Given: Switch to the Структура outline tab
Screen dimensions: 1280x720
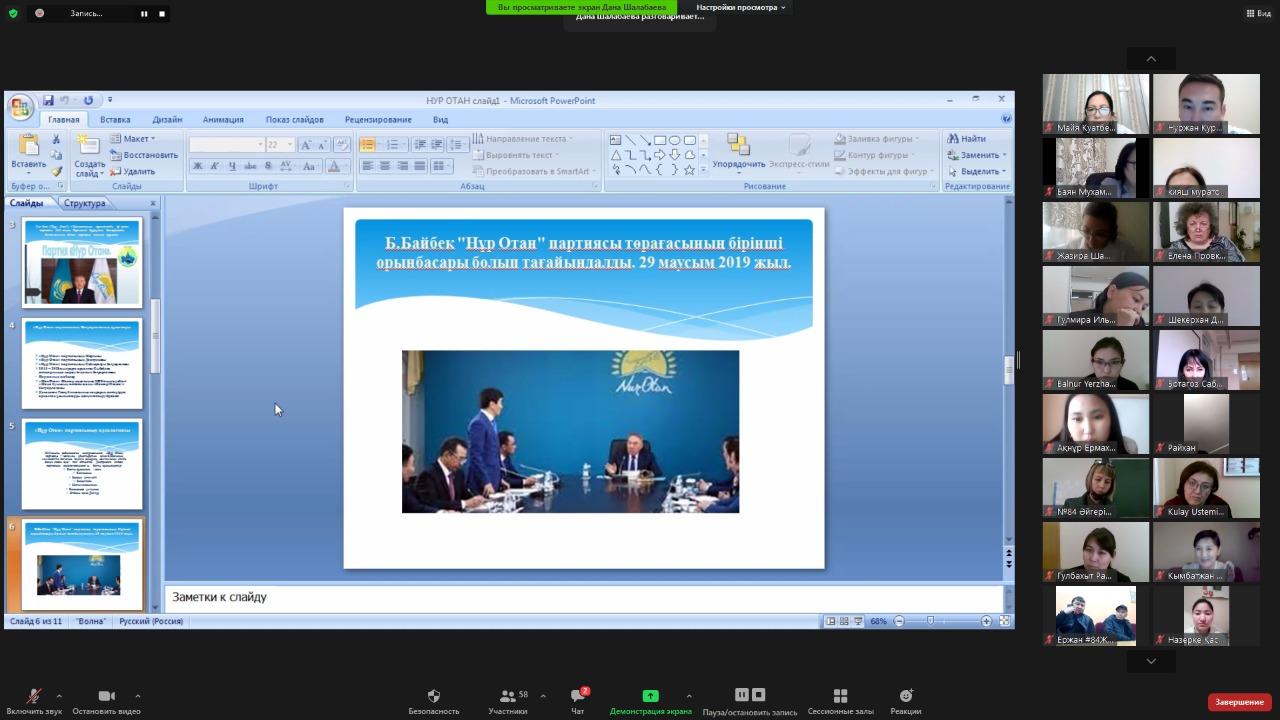Looking at the screenshot, I should (x=84, y=203).
